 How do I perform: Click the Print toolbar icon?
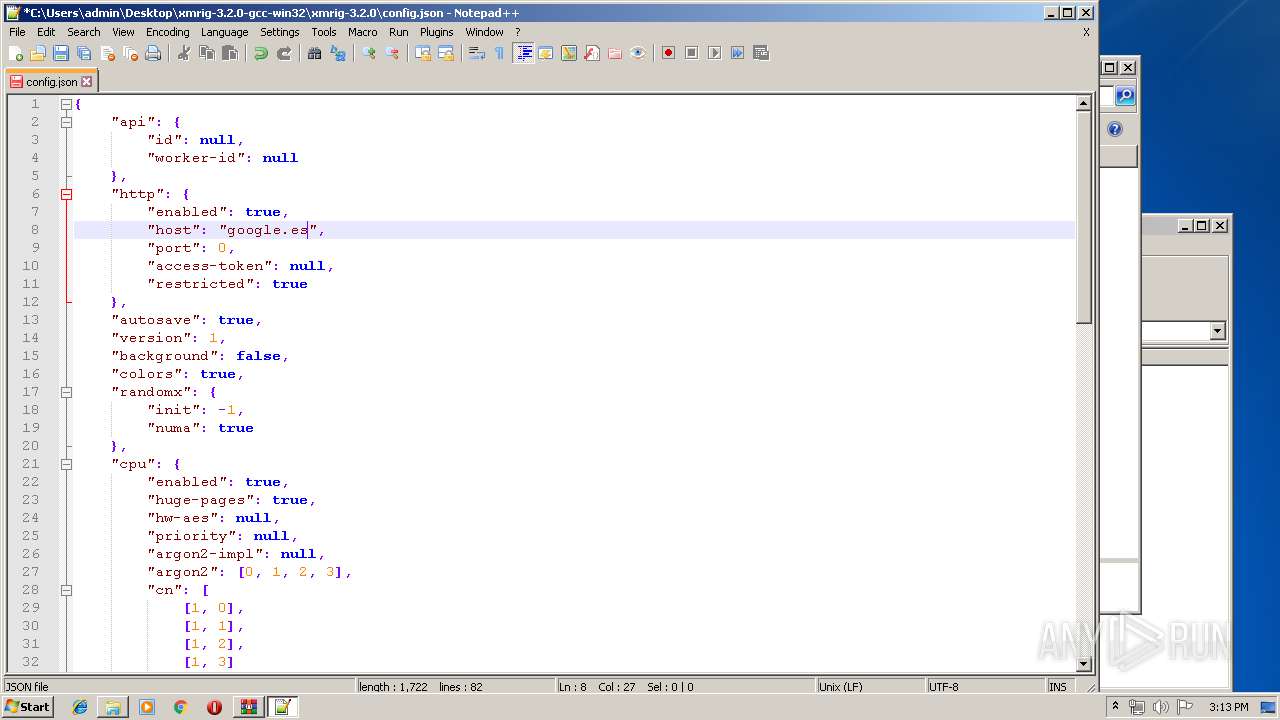(153, 53)
